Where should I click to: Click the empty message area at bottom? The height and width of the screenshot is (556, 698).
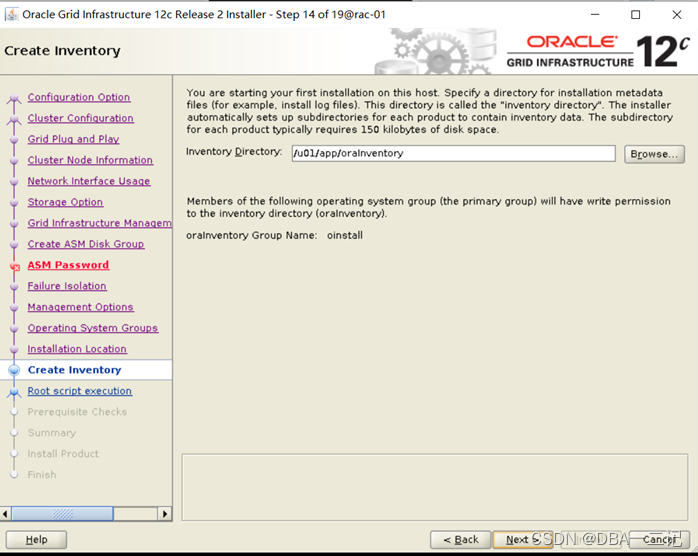tap(434, 487)
